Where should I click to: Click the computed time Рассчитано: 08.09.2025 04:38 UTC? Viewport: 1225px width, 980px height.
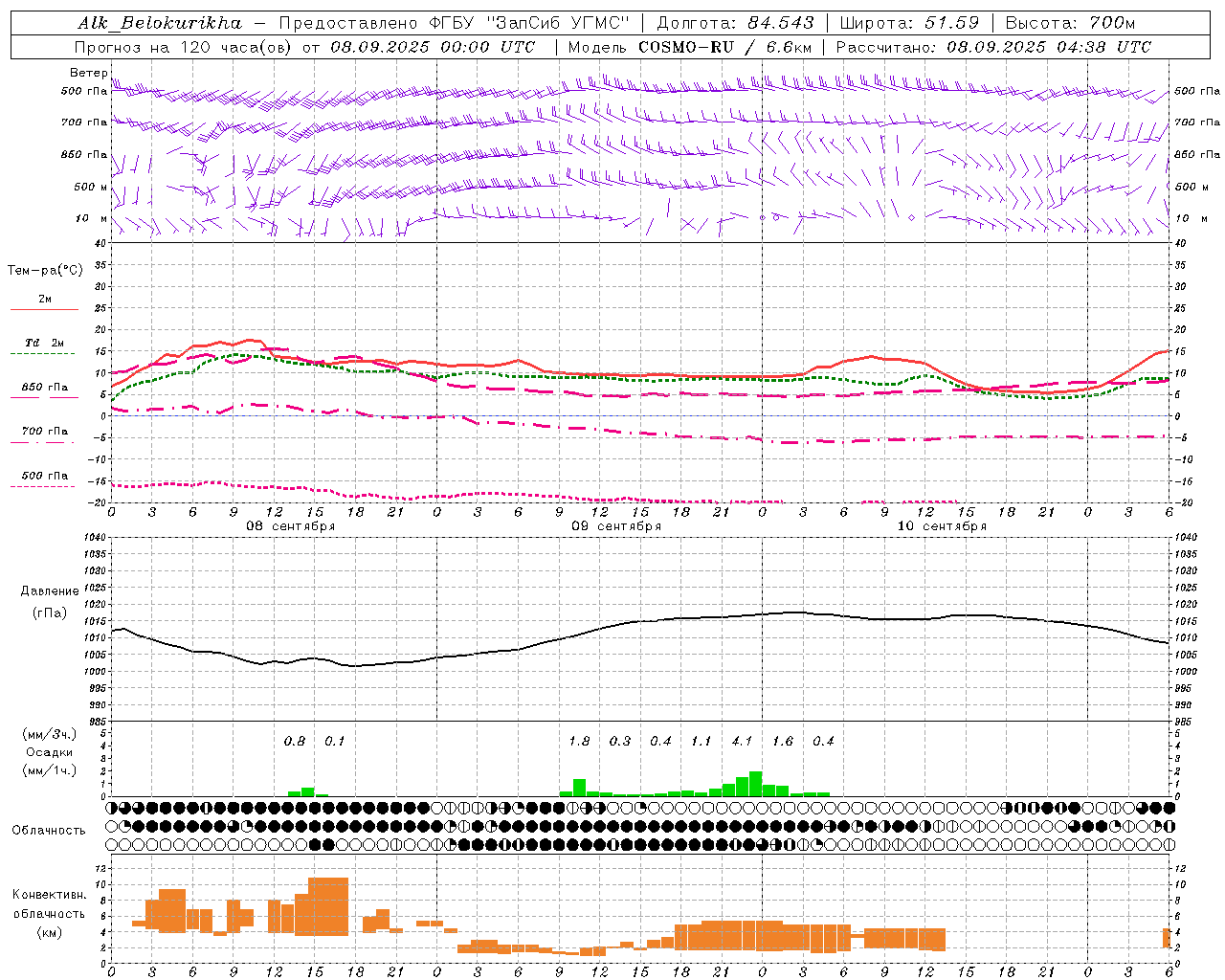tap(993, 47)
